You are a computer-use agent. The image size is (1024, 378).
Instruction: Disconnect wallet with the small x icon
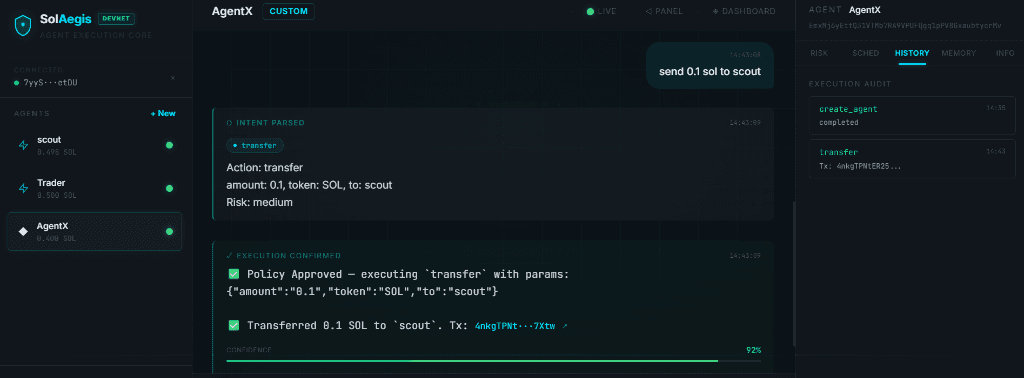coord(172,78)
